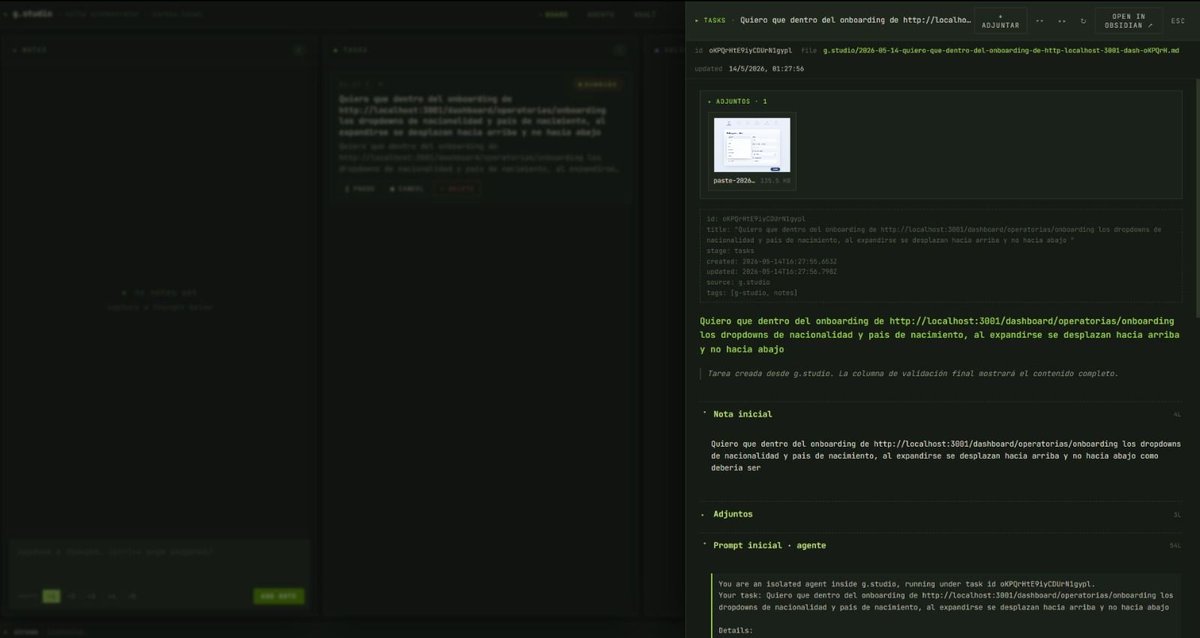Click the attachment size label under the thumbnail
The width and height of the screenshot is (1200, 638).
pos(775,182)
